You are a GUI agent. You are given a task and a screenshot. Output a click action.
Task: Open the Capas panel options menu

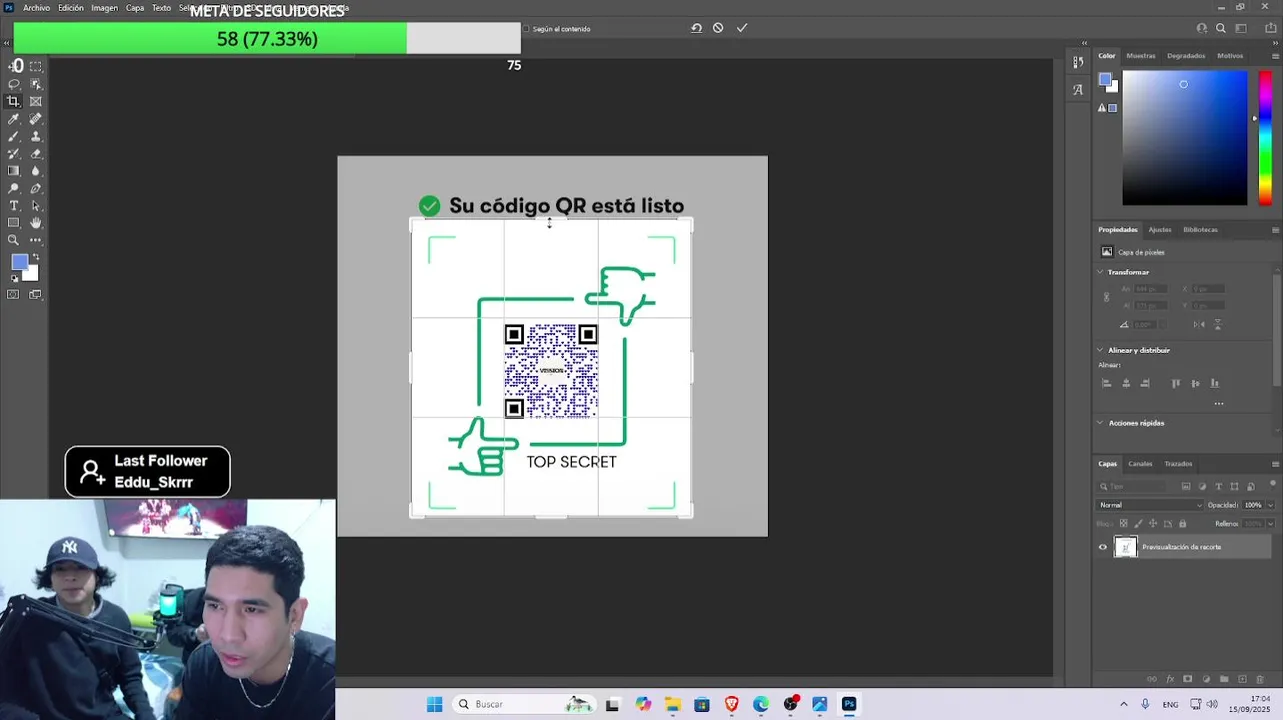[x=1275, y=464]
